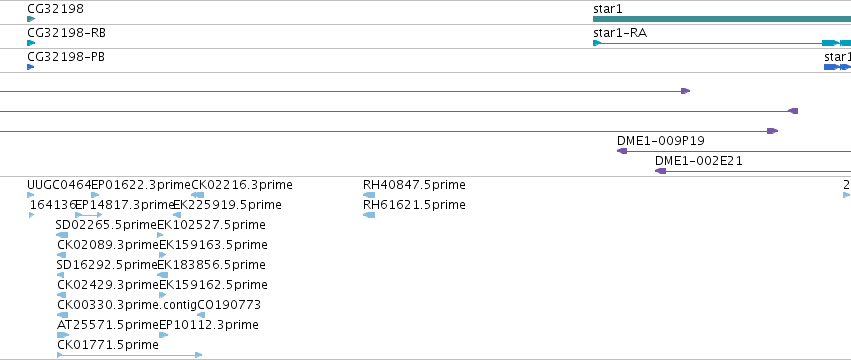Select the RH40847.5prime EST feature

point(369,195)
